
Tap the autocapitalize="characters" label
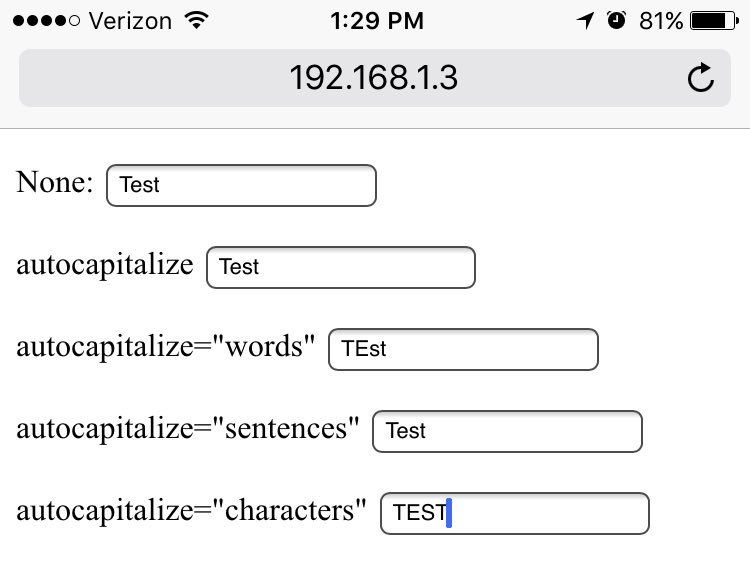(192, 511)
